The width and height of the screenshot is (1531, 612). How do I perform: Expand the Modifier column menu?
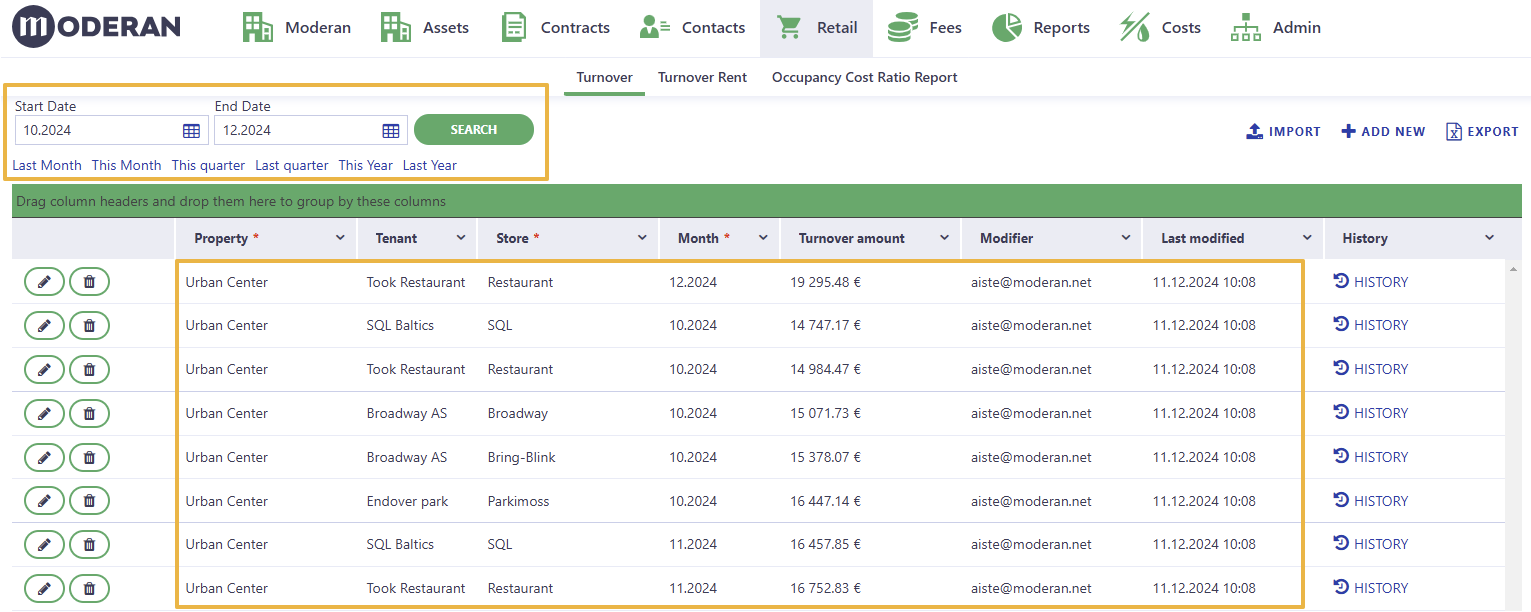pyautogui.click(x=1125, y=238)
